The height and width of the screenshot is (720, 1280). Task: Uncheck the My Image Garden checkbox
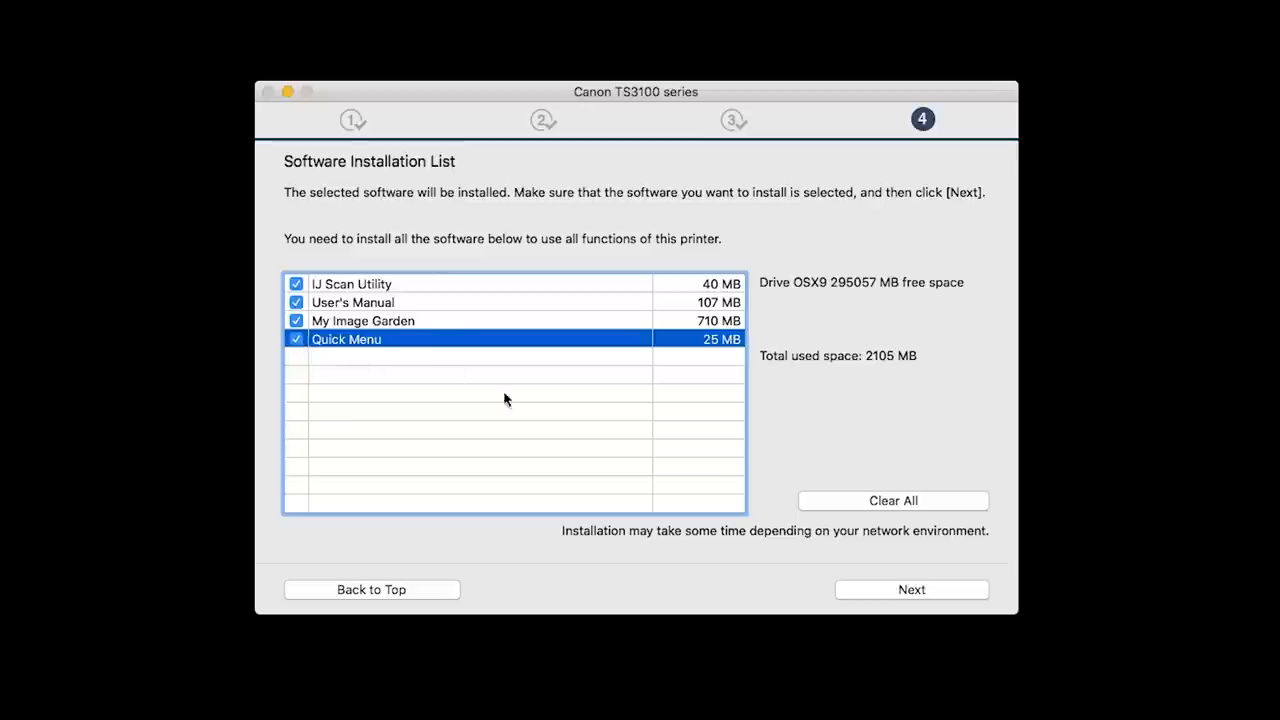pyautogui.click(x=296, y=321)
